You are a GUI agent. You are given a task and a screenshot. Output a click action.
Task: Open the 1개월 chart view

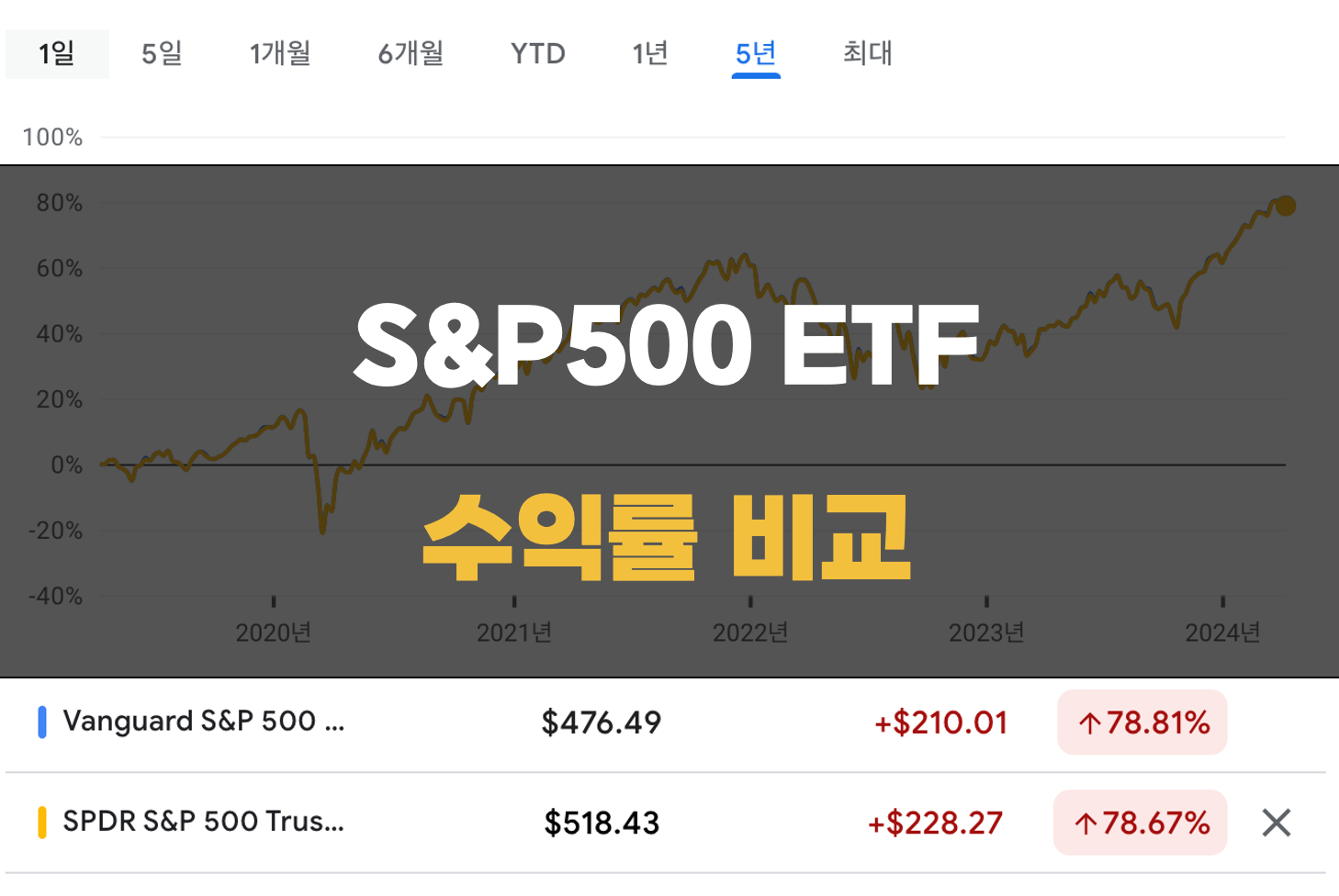(x=280, y=54)
